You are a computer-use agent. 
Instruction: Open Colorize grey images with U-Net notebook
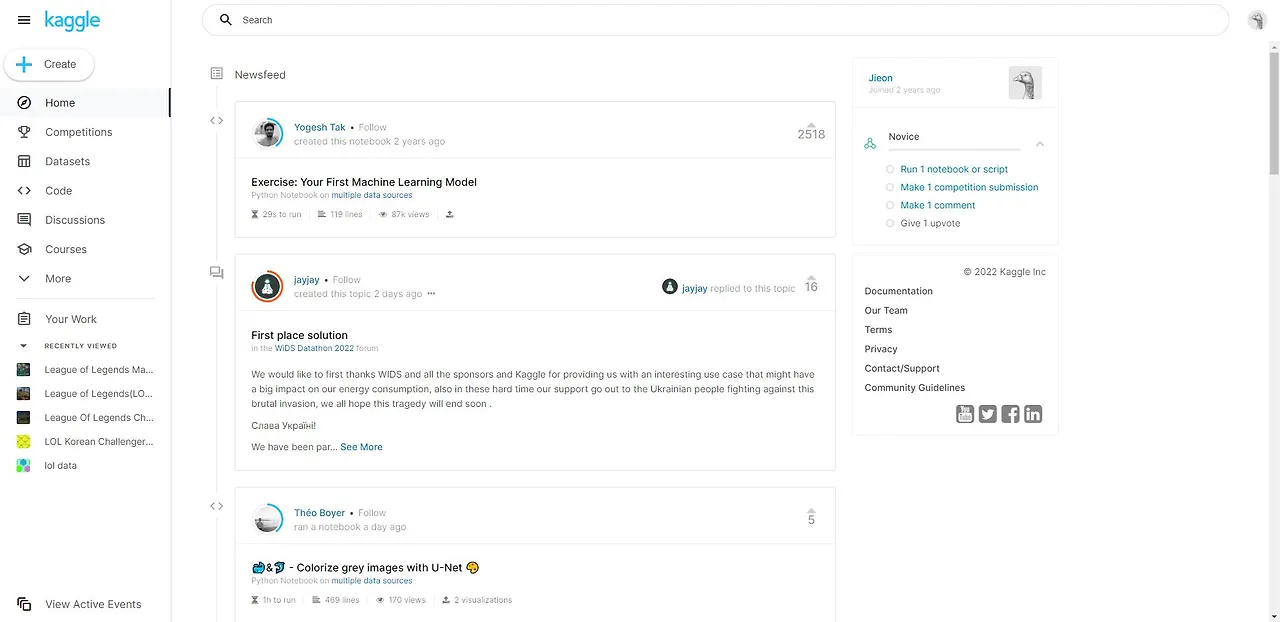pyautogui.click(x=366, y=567)
